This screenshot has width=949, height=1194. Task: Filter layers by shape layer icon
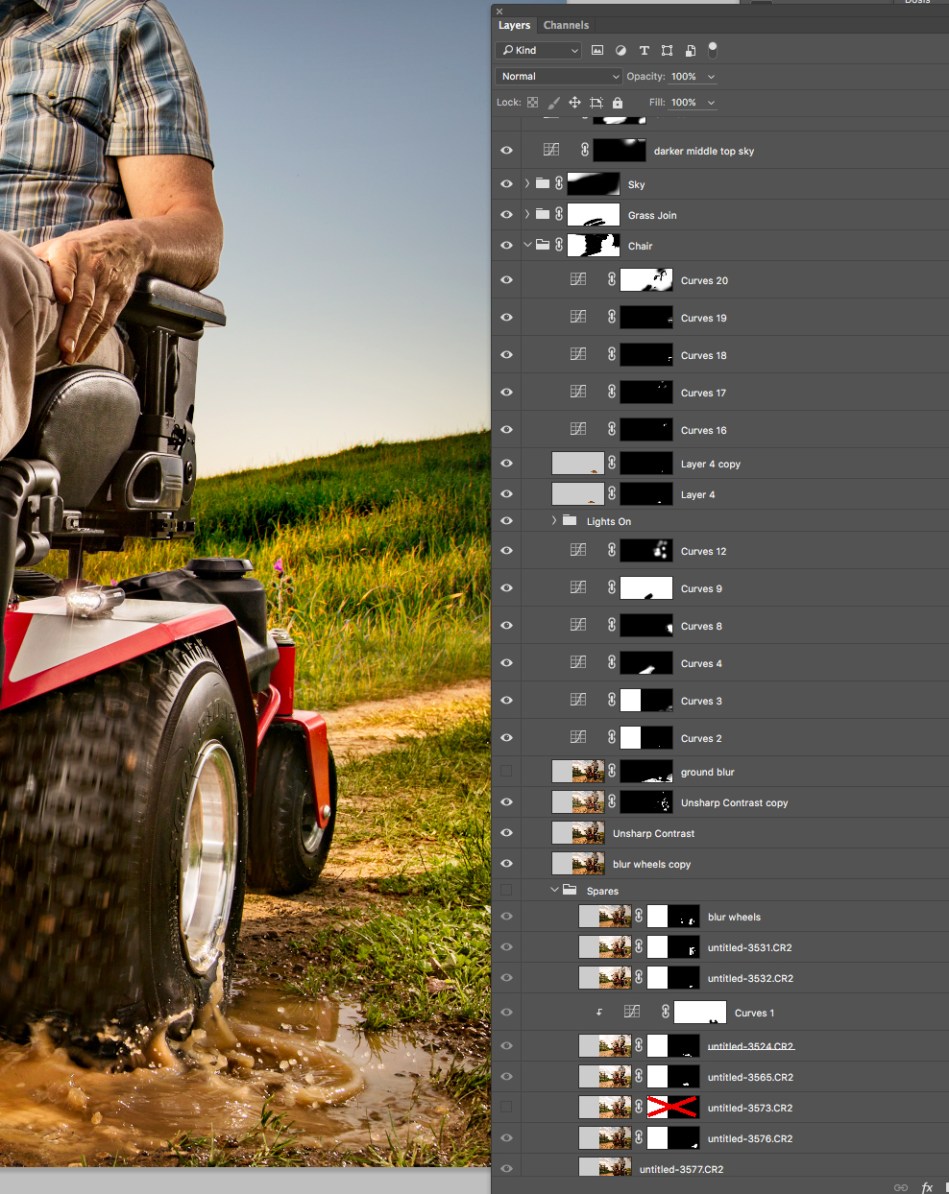(x=666, y=50)
